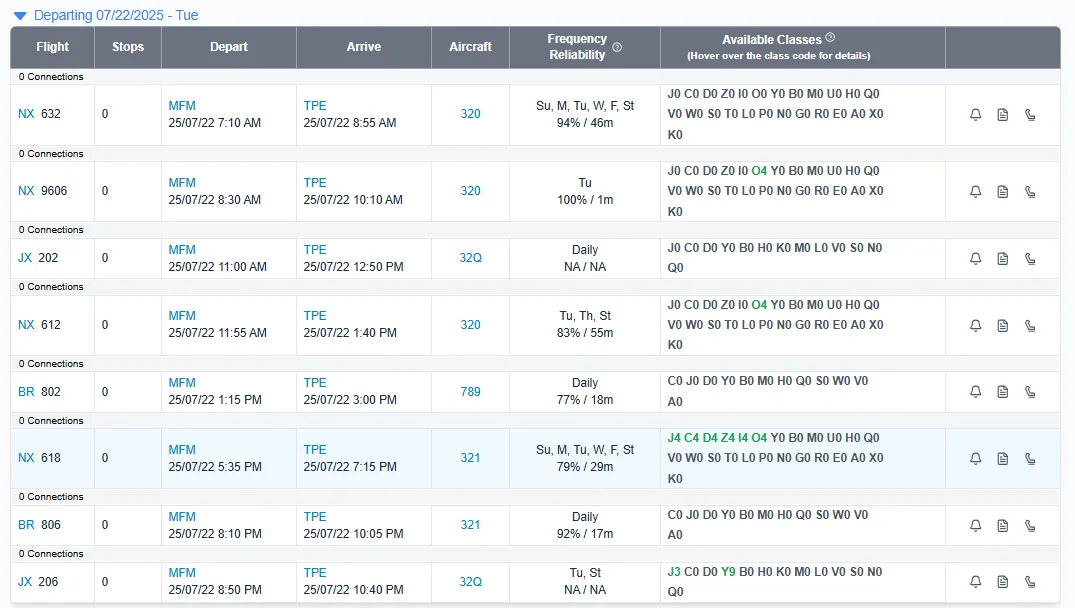Open document icon for NX 612
This screenshot has height=608, width=1075.
tap(1002, 326)
